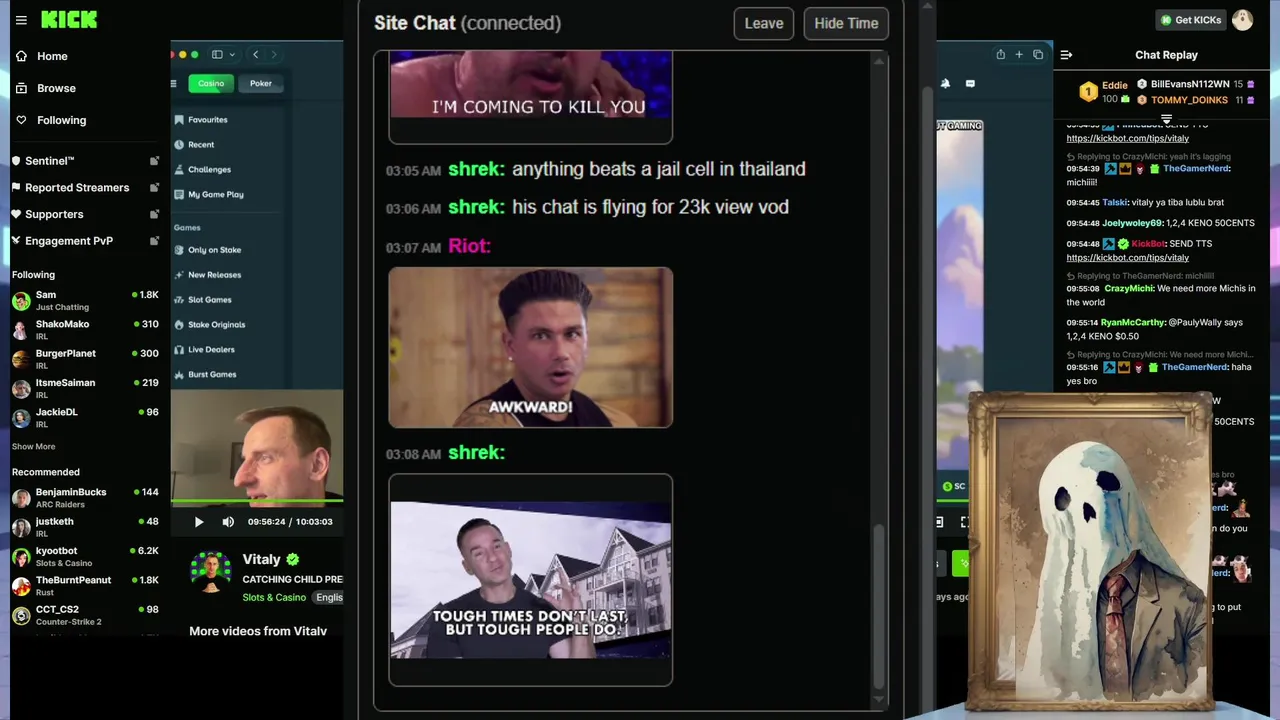The height and width of the screenshot is (720, 1280).
Task: Open Recent in Stake sidebar
Action: (194, 145)
